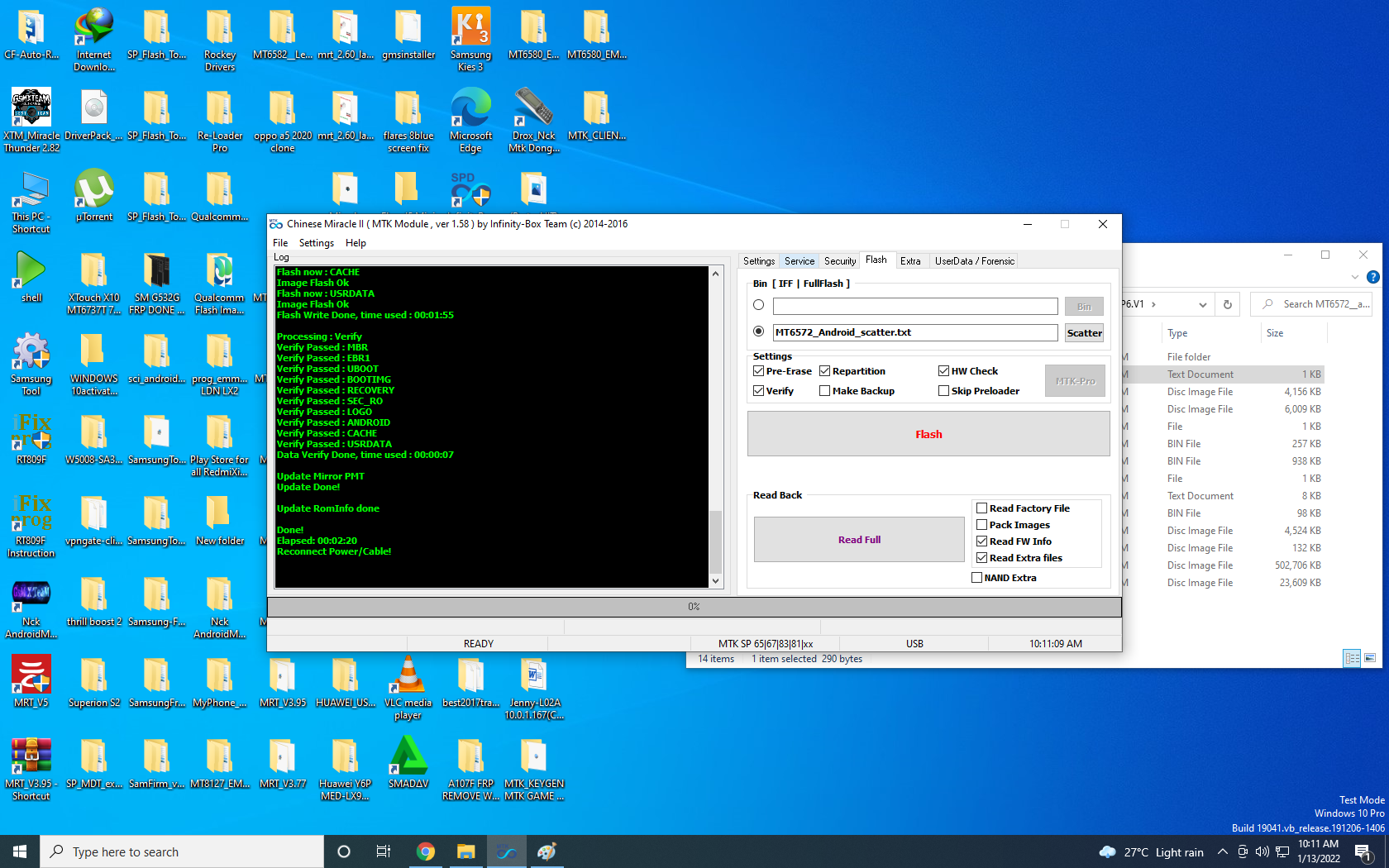Open Samsung Kies 3 desktop shortcut

tap(470, 39)
